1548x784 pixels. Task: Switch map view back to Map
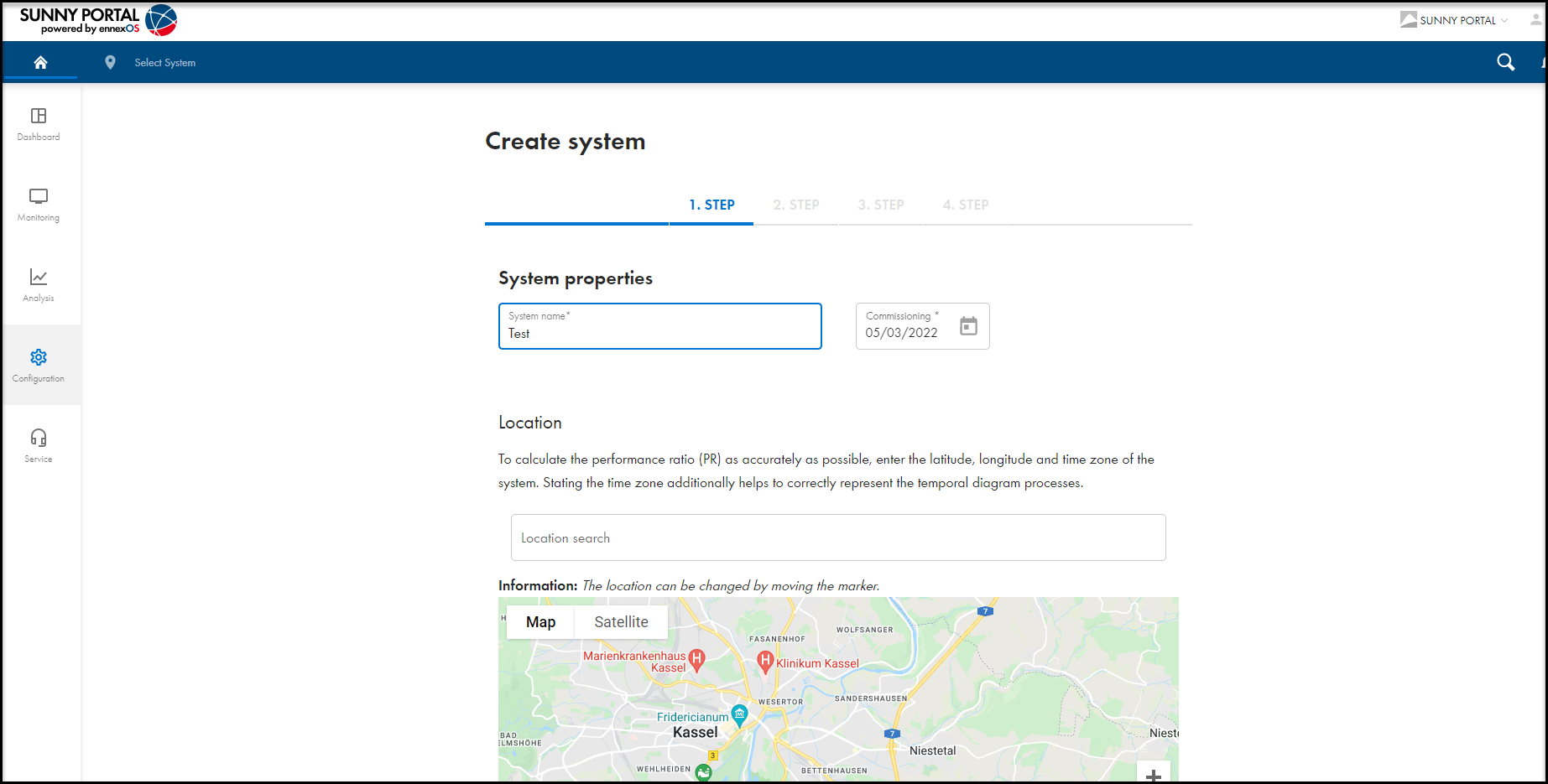(539, 622)
